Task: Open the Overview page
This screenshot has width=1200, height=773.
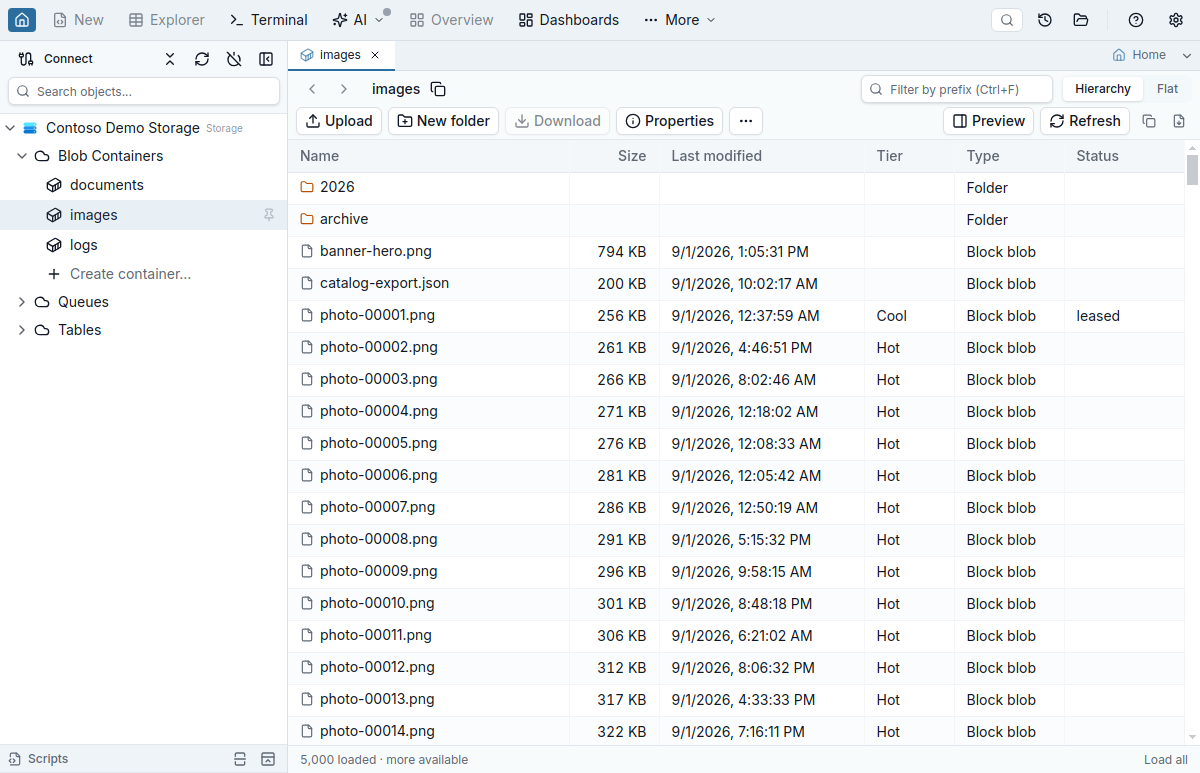Action: pos(451,20)
